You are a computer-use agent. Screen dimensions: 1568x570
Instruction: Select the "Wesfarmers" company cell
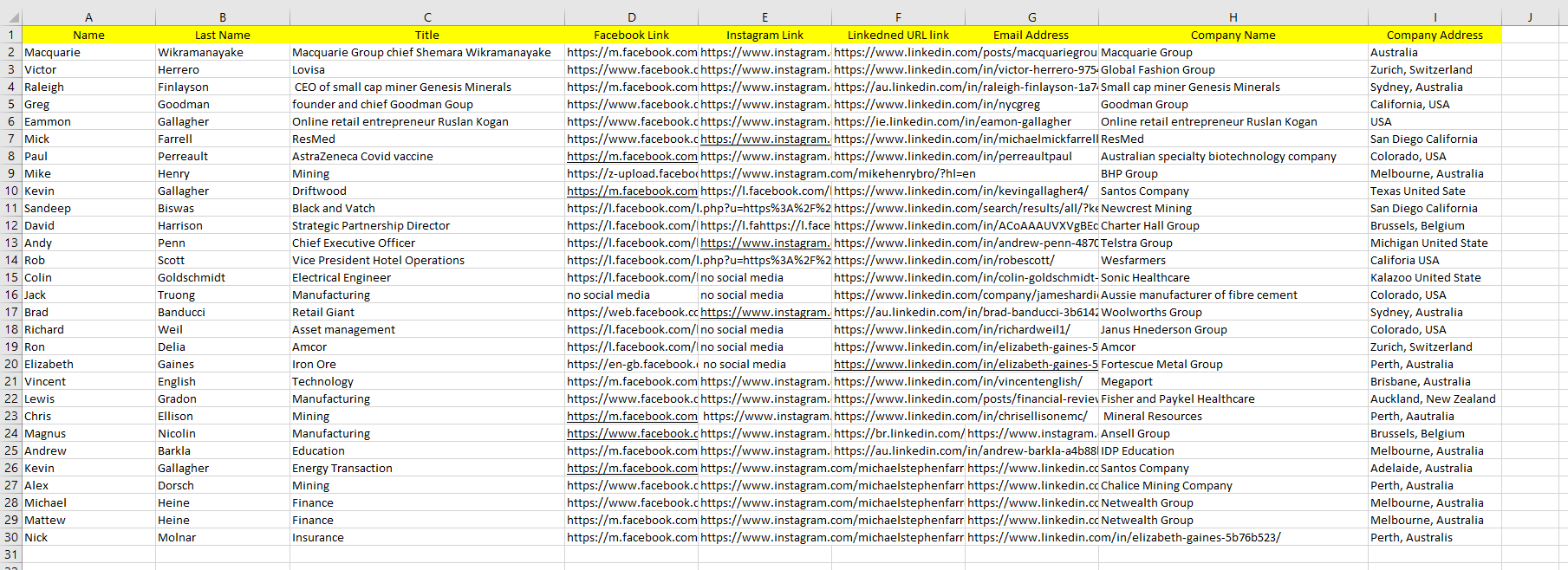tap(1233, 260)
